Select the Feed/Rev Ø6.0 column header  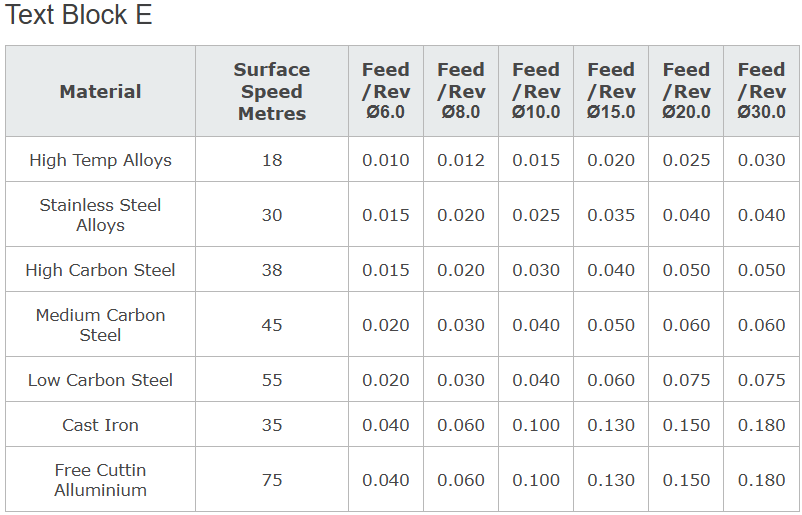pyautogui.click(x=386, y=91)
